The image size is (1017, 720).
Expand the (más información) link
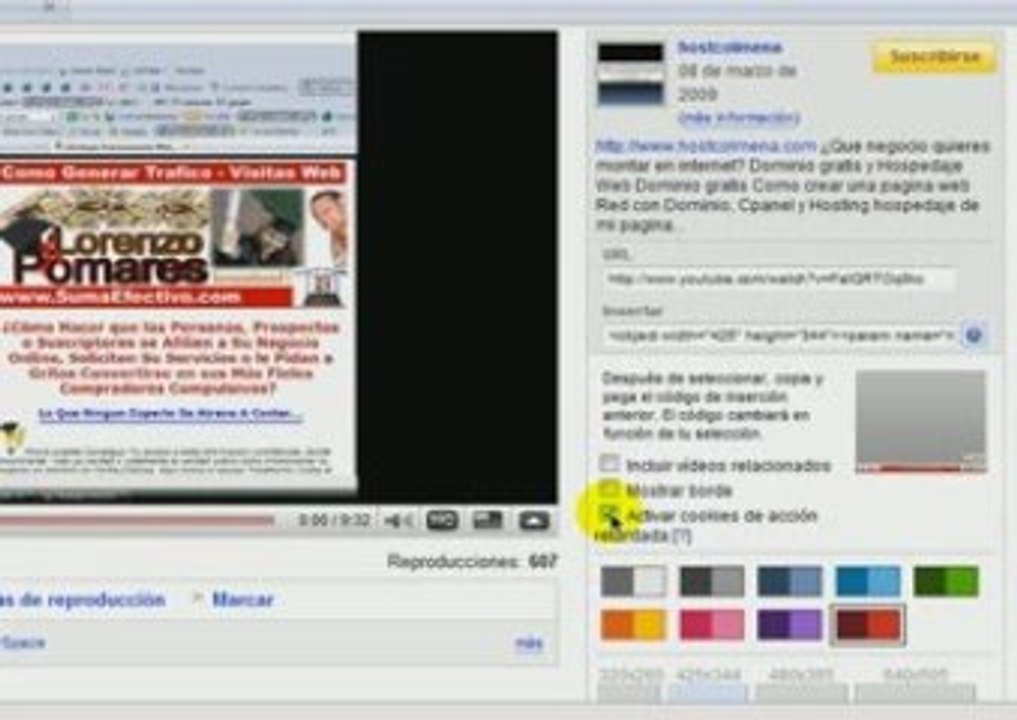click(739, 118)
